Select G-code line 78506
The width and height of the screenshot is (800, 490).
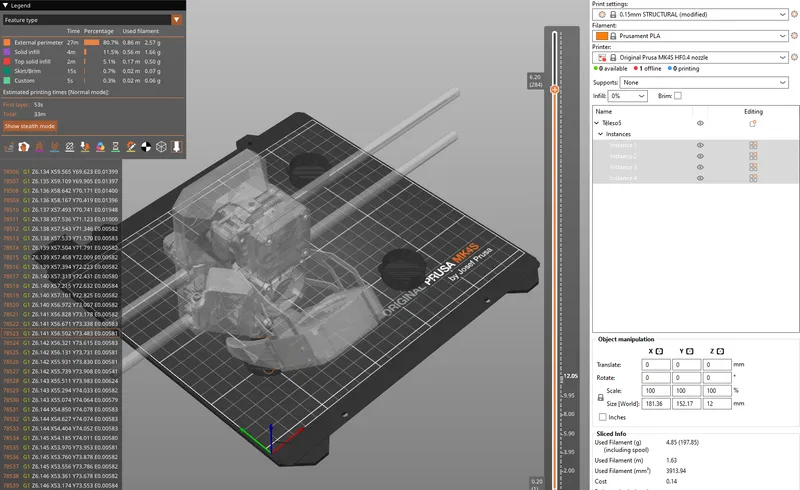click(x=60, y=172)
